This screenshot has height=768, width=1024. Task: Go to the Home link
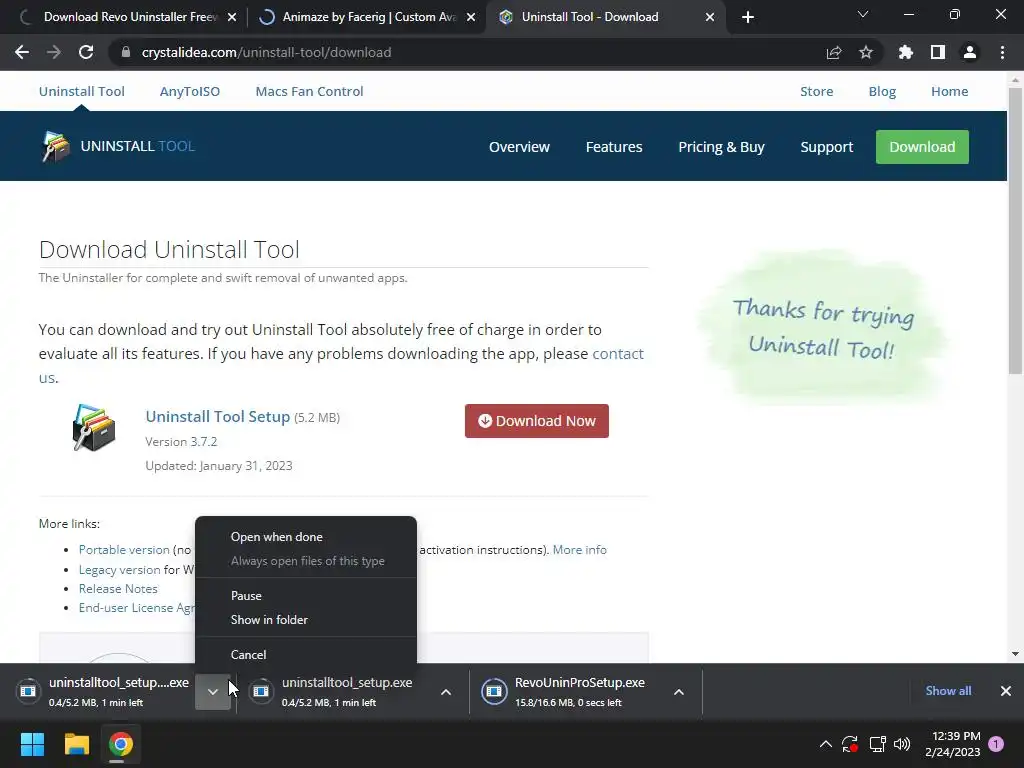pos(950,91)
